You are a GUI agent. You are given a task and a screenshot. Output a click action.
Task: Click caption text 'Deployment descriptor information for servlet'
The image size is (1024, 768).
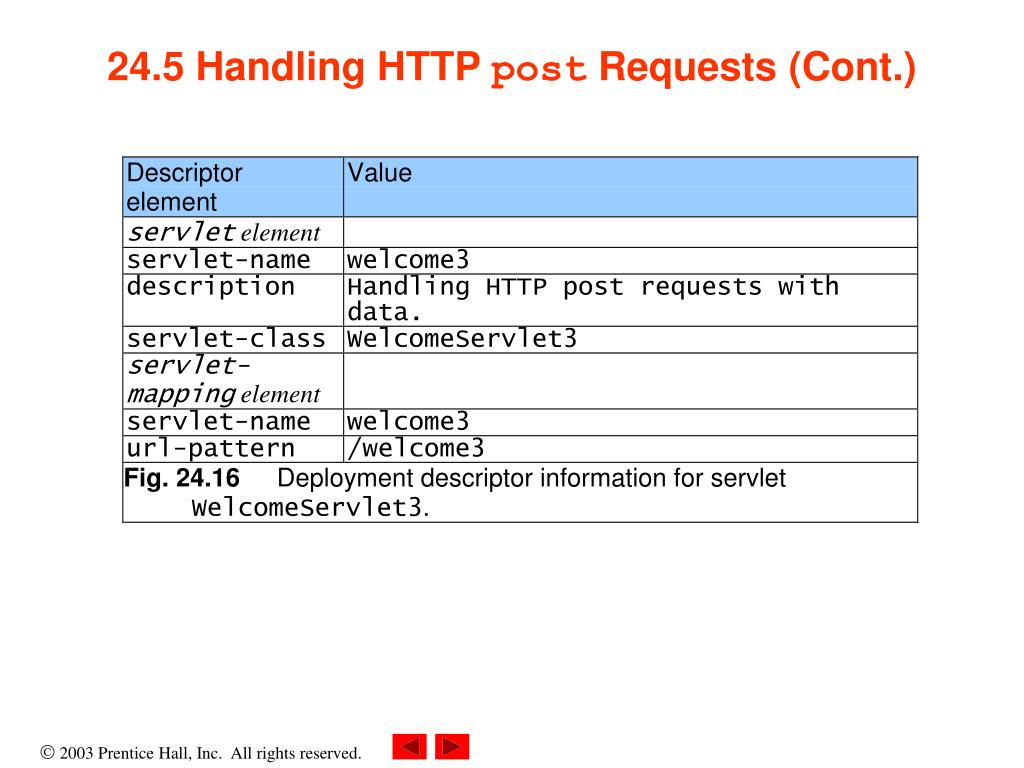click(532, 478)
